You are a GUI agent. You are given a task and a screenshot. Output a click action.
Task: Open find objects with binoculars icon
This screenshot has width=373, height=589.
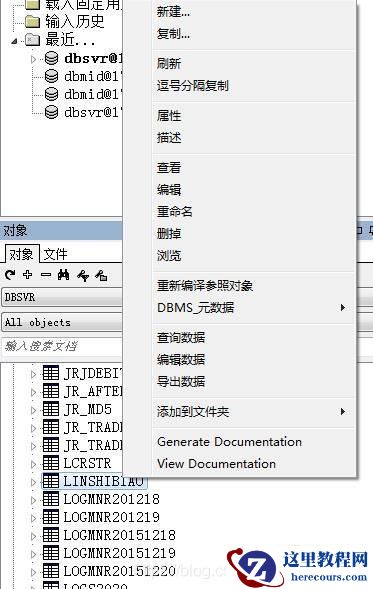(x=63, y=275)
